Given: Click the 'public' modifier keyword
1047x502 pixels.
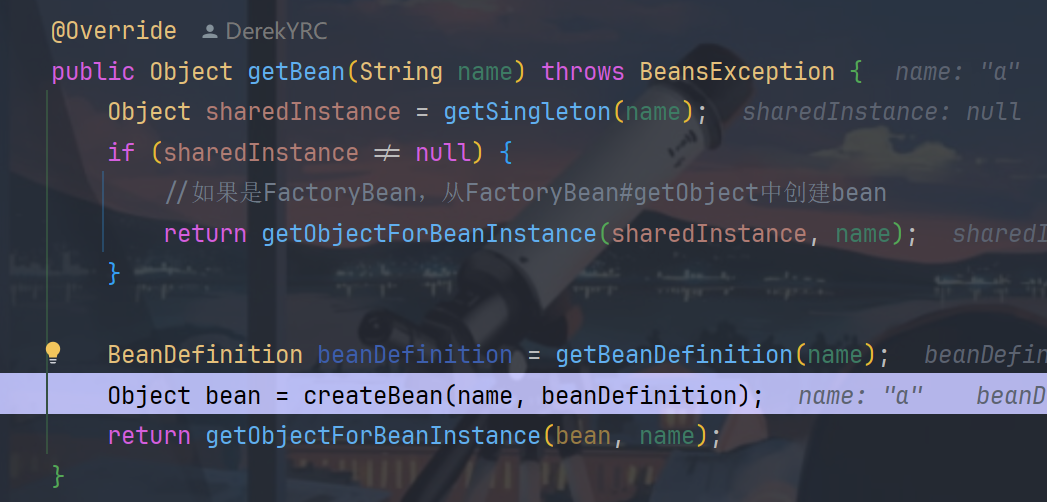Looking at the screenshot, I should 93,72.
